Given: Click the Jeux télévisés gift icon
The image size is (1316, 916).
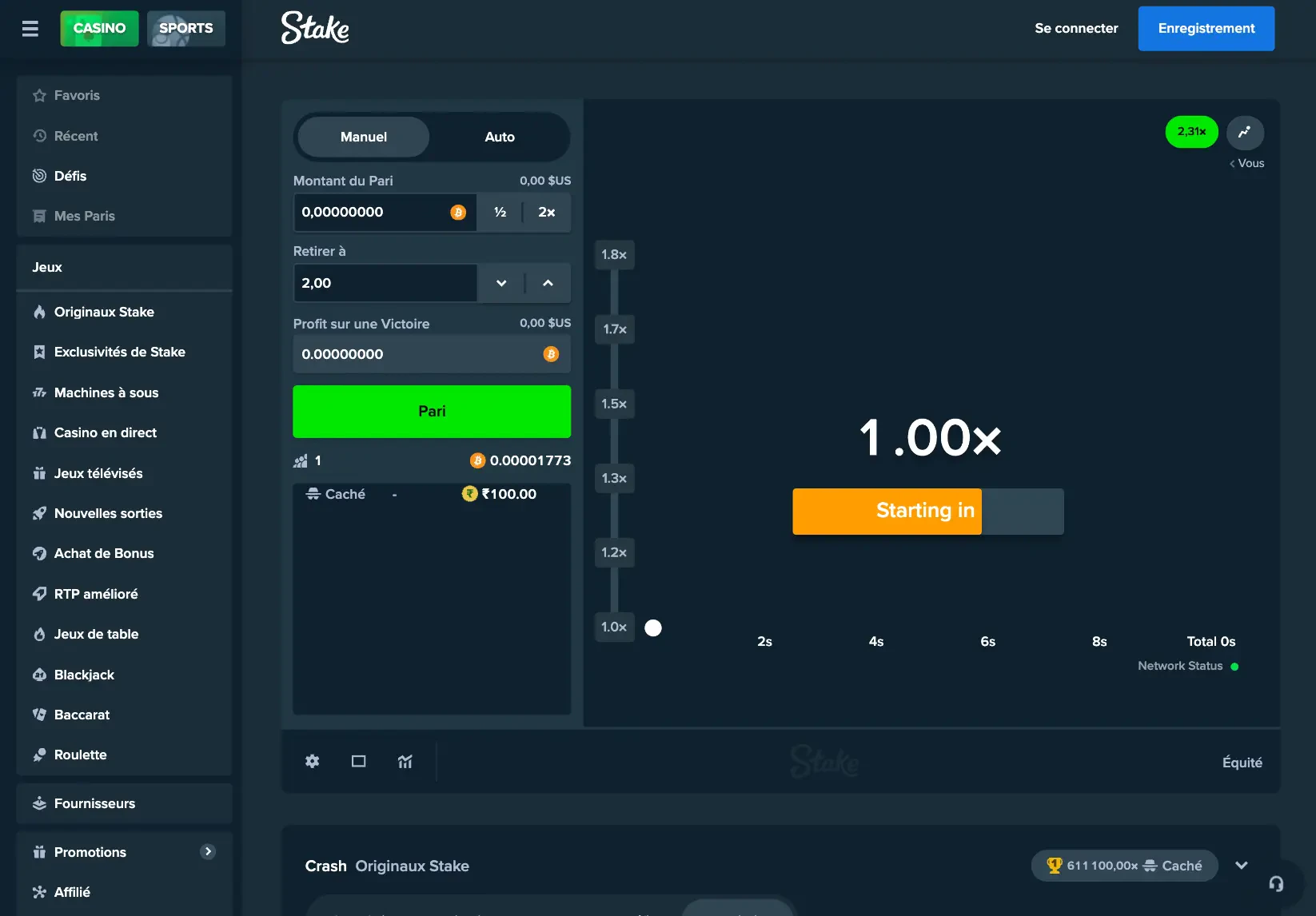Looking at the screenshot, I should [39, 473].
